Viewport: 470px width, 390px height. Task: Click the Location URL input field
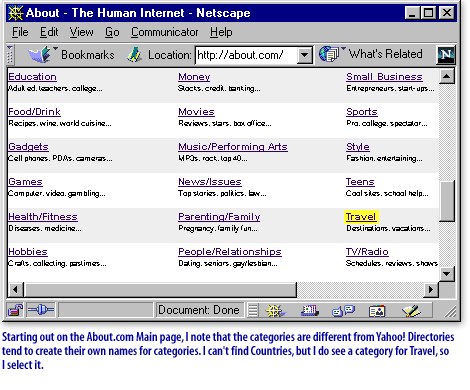click(246, 55)
